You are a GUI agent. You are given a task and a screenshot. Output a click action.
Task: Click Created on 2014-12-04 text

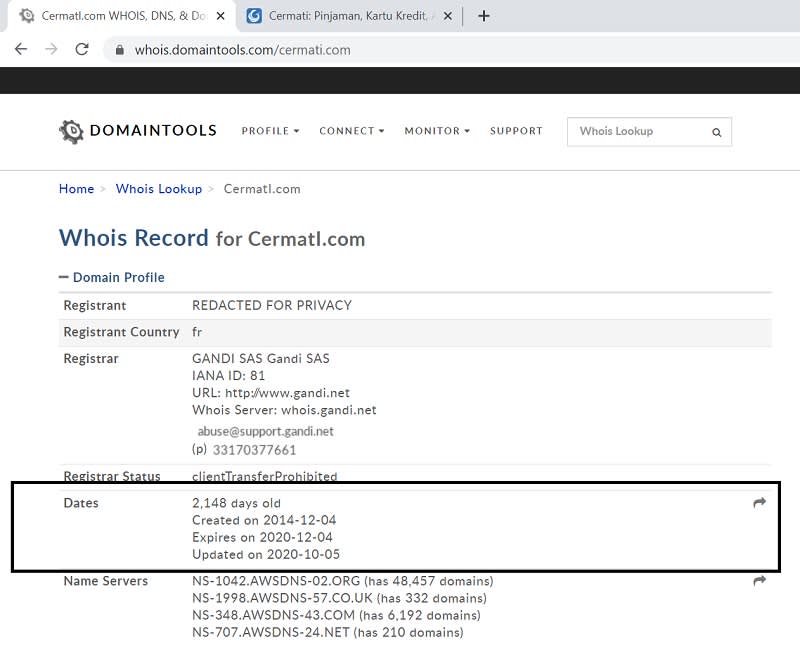click(264, 520)
